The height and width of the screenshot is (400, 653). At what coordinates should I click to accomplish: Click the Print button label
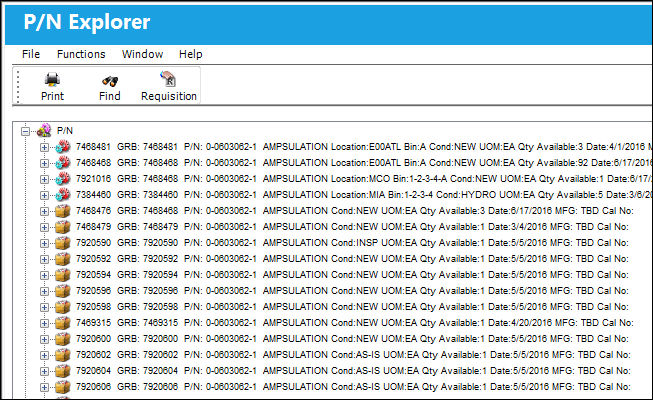(52, 96)
